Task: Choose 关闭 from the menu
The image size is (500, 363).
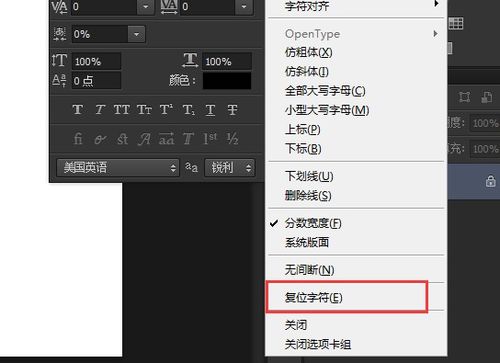Action: [356, 325]
